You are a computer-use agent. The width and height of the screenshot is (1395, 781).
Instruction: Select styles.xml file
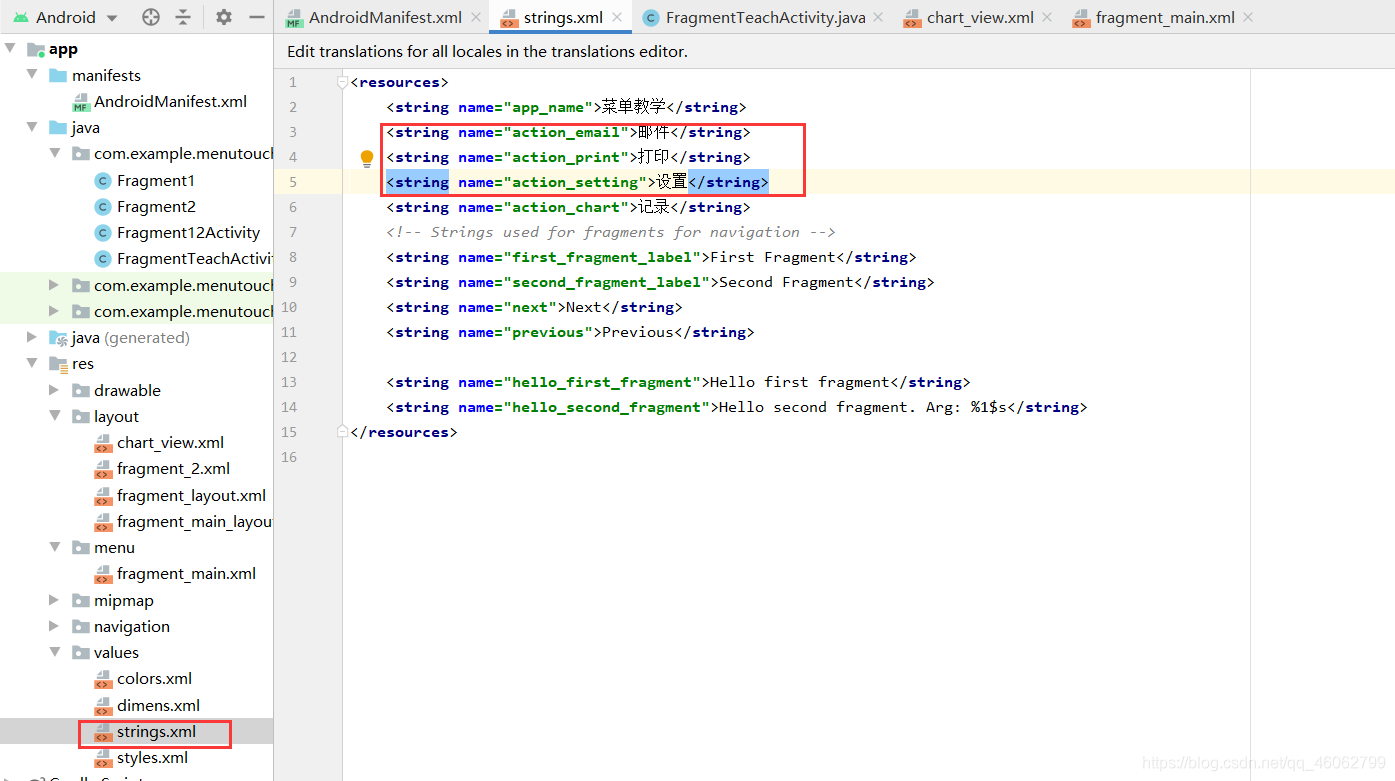[152, 757]
